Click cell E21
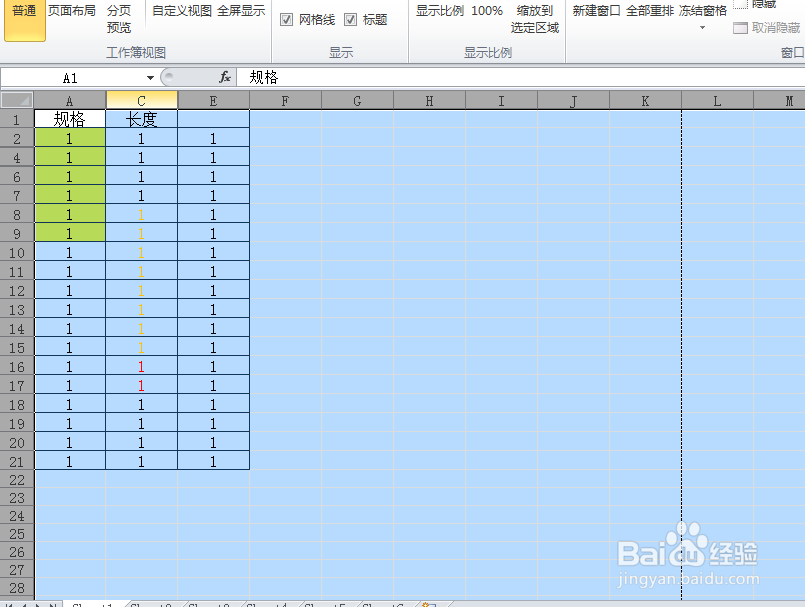This screenshot has width=805, height=607. click(214, 462)
